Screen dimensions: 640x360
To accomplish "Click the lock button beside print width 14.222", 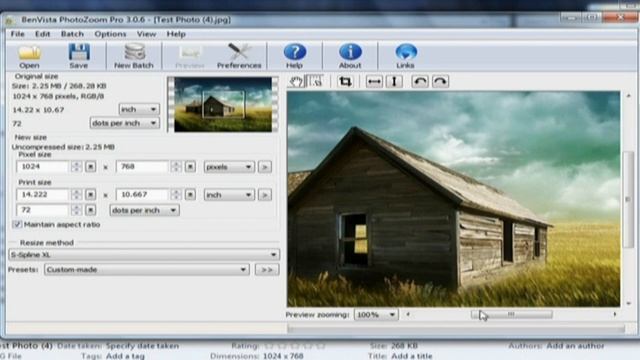I will click(x=91, y=195).
